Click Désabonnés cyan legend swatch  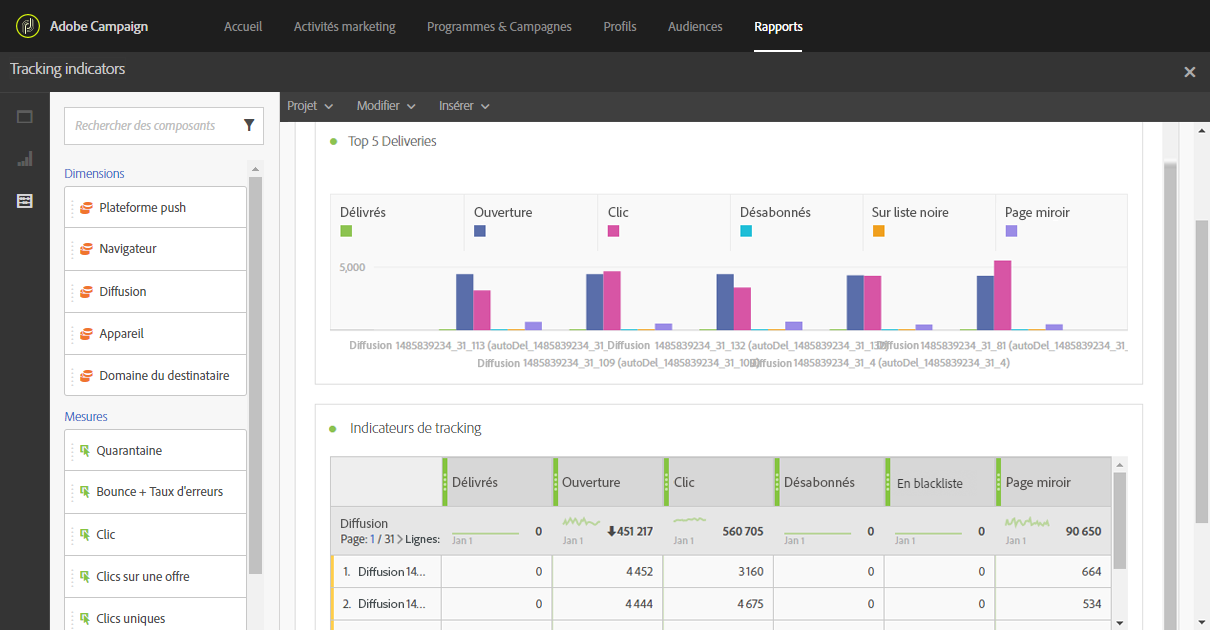pyautogui.click(x=746, y=231)
